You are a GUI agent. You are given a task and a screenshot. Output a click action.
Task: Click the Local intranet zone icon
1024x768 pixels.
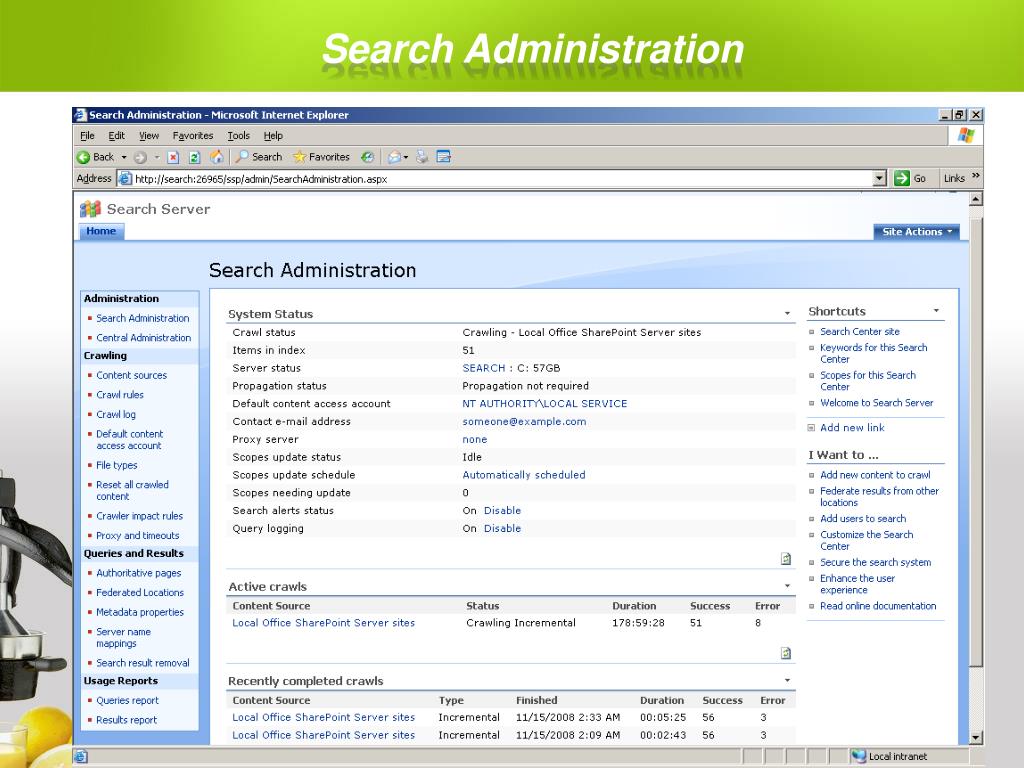point(858,756)
